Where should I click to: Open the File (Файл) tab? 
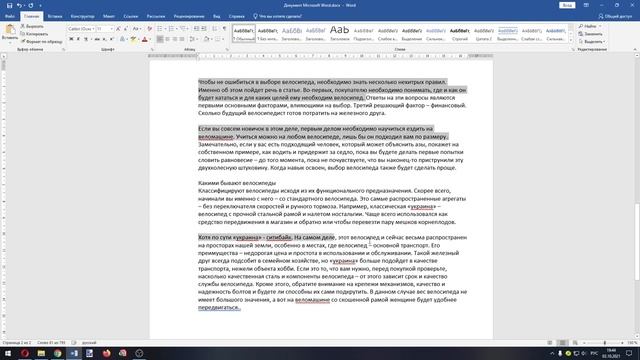10,16
